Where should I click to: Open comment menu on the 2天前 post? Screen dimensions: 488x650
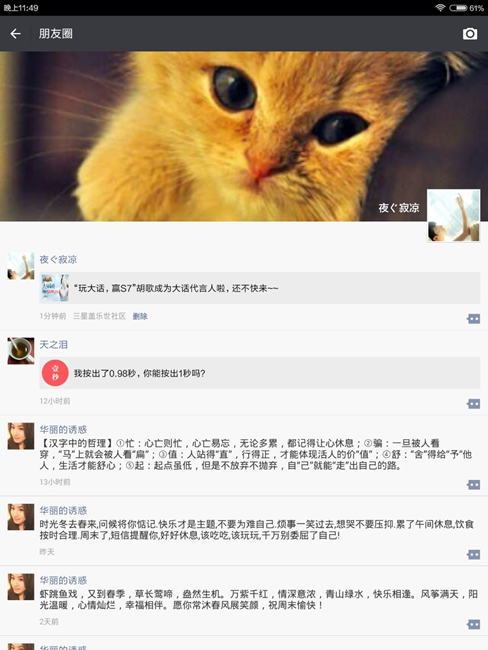coord(473,624)
